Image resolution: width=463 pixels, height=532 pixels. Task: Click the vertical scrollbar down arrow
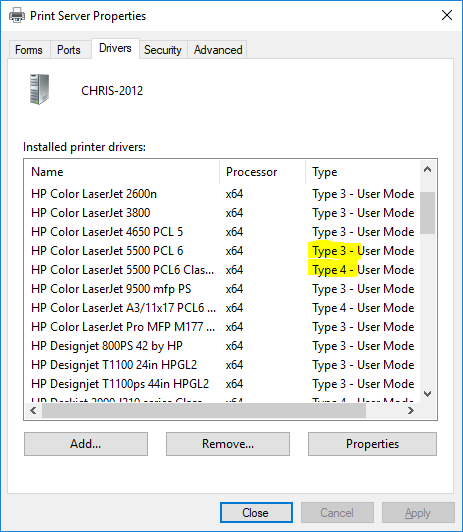427,394
